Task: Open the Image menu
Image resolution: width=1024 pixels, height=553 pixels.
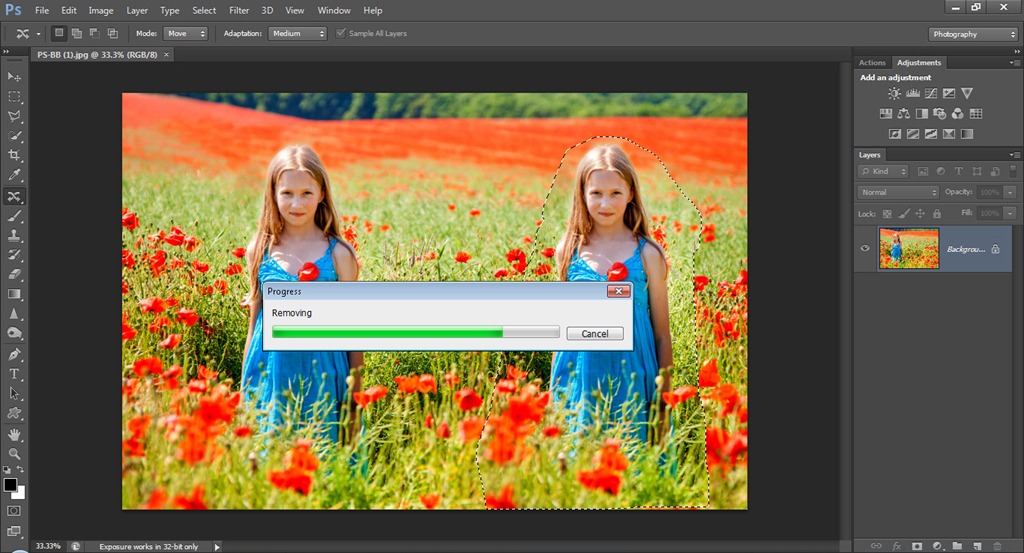Action: click(x=101, y=10)
